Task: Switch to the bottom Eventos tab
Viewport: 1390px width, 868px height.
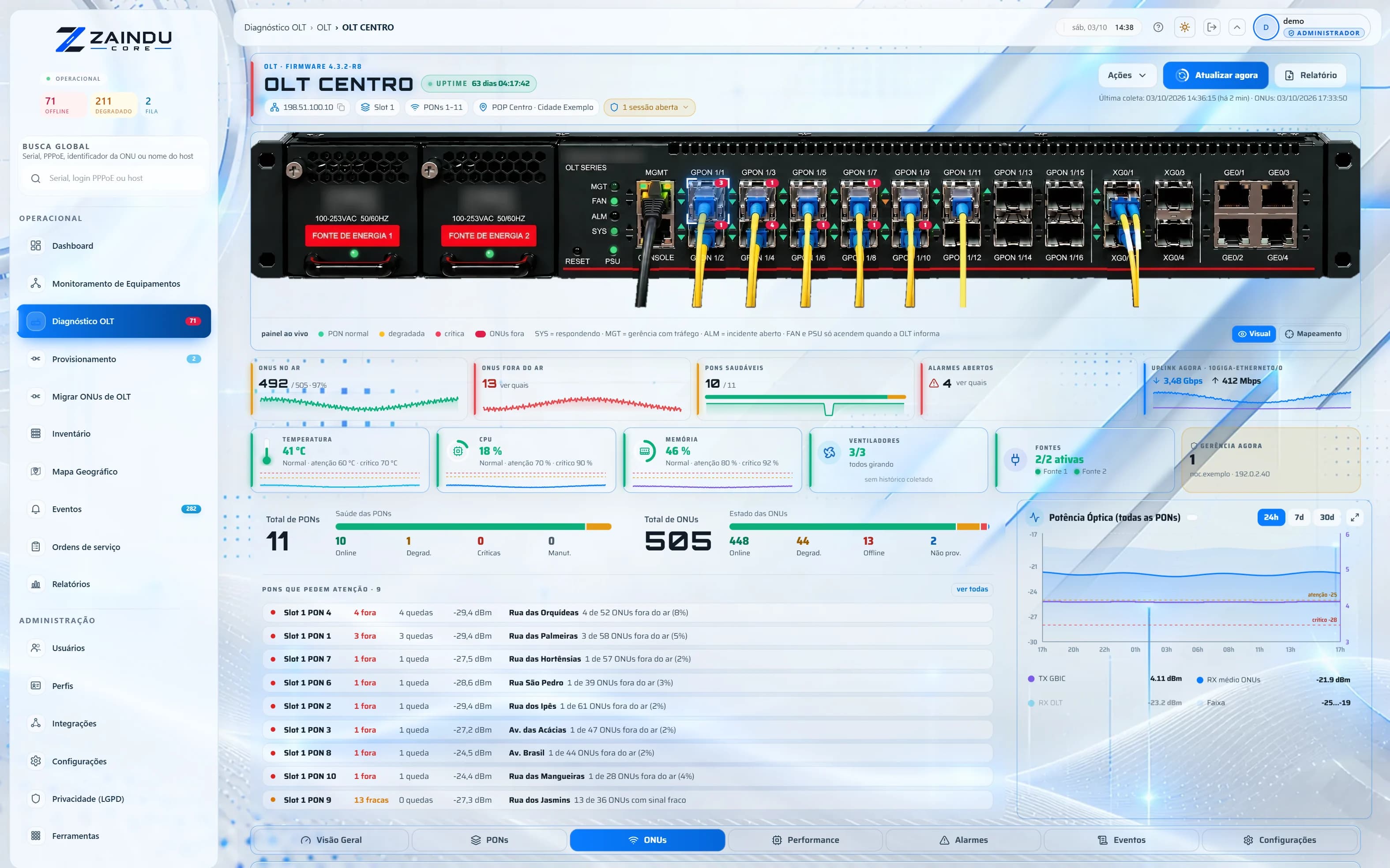Action: click(1121, 840)
